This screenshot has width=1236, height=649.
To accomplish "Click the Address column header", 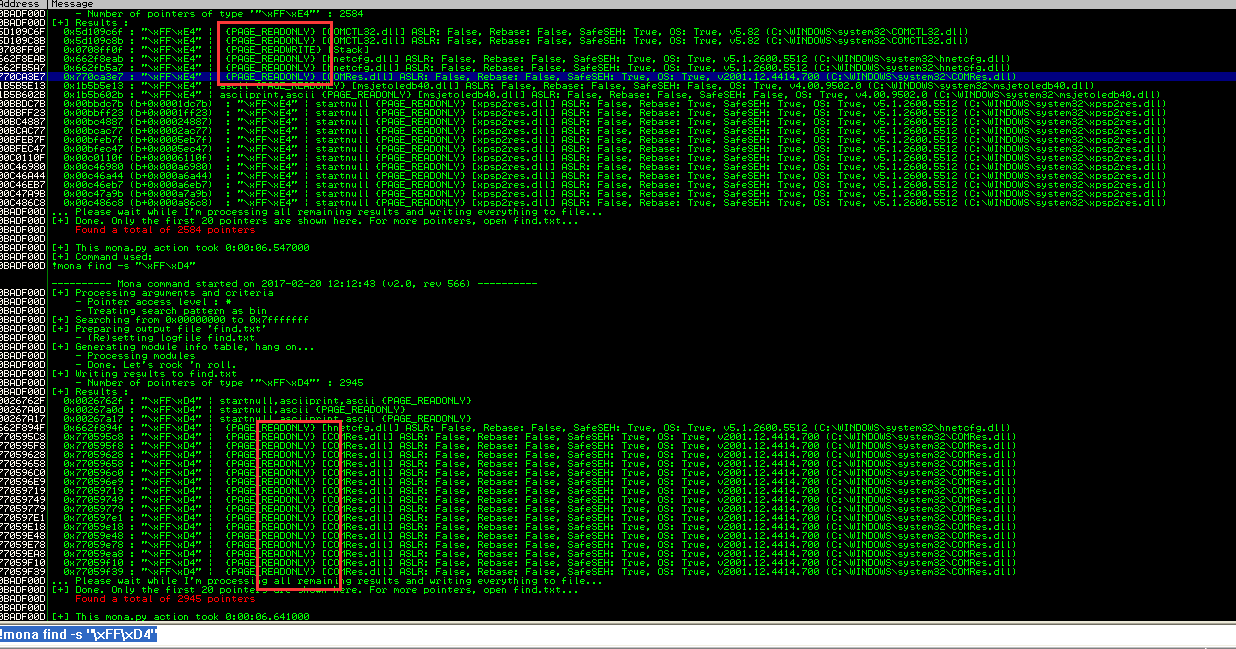I will [23, 4].
